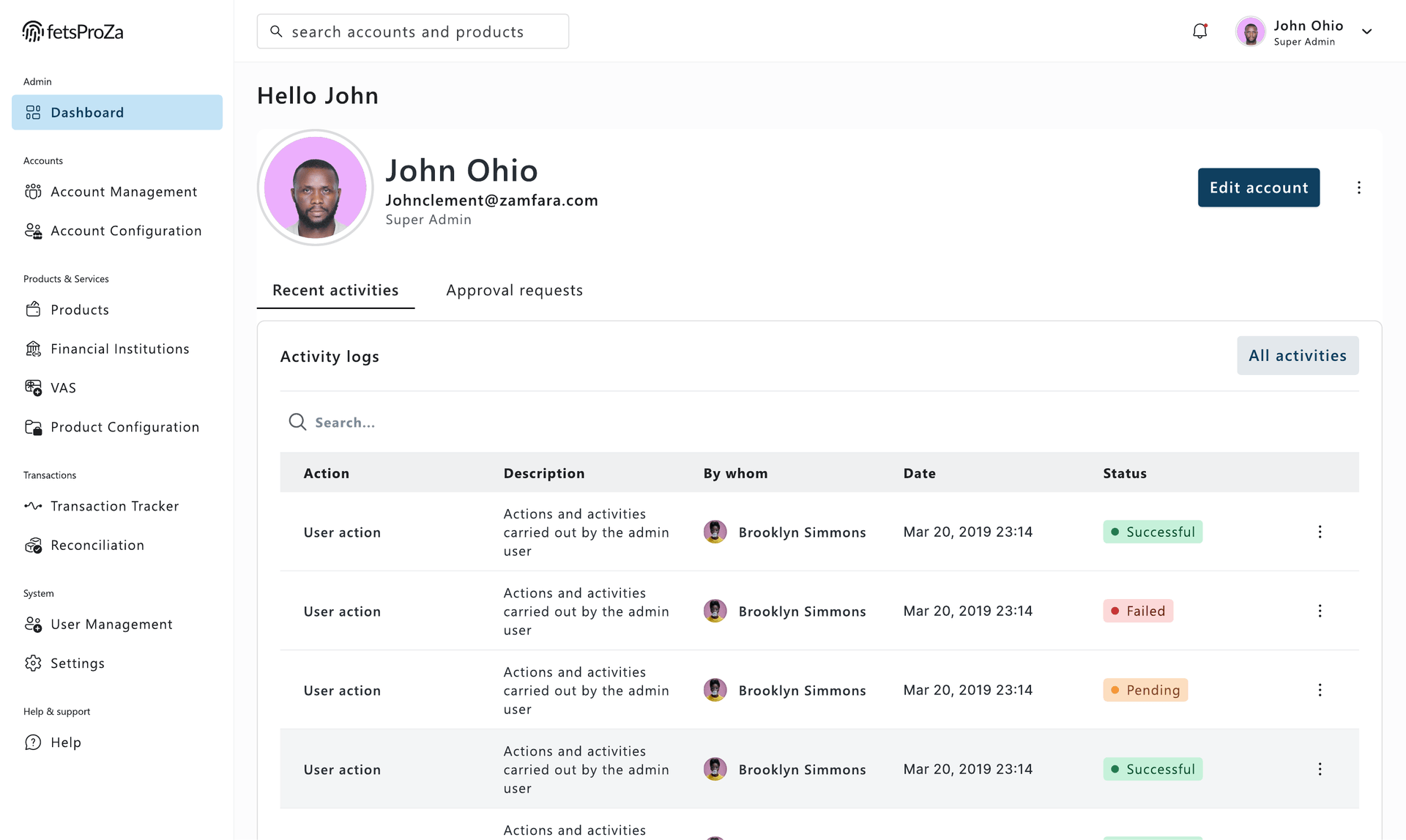
Task: Click Brooklyn Simmons avatar in Failed row
Action: coord(715,611)
